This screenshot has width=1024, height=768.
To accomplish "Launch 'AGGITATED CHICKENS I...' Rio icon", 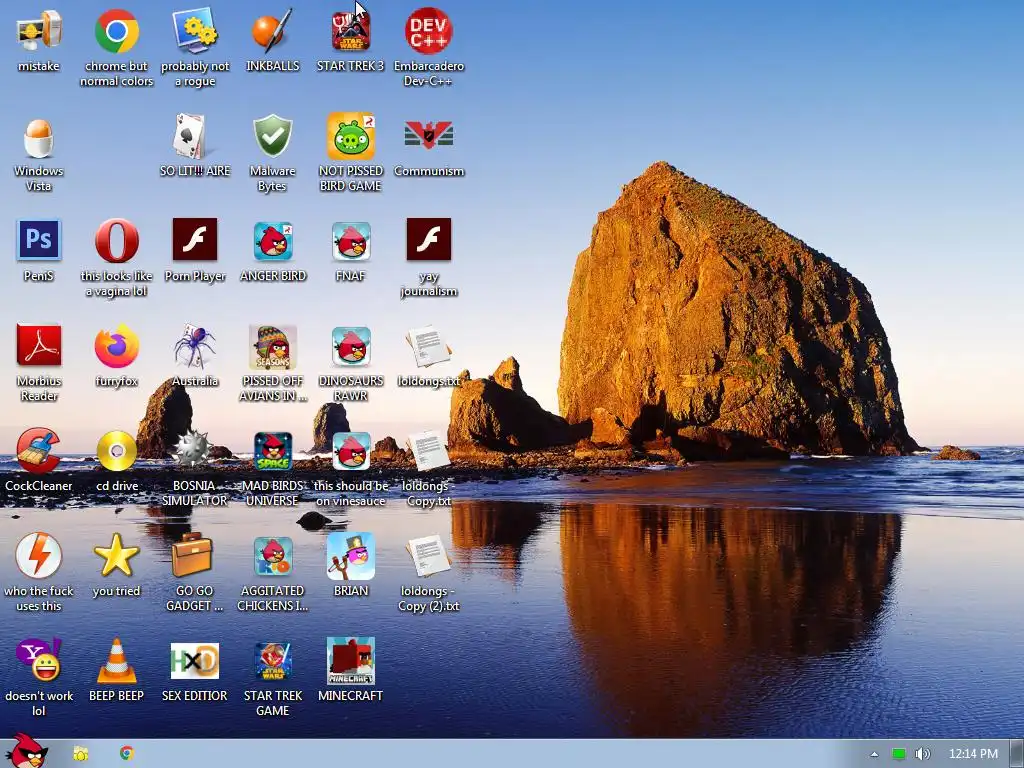I will [272, 556].
